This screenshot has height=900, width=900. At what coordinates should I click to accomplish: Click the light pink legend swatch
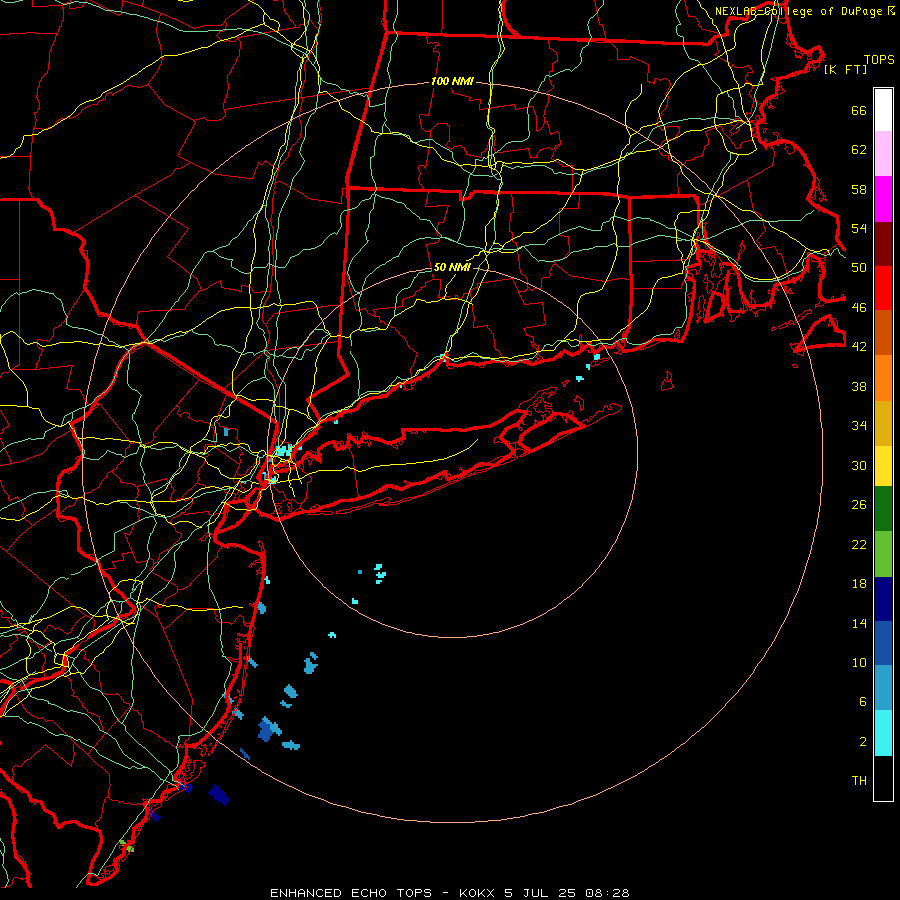coord(883,154)
